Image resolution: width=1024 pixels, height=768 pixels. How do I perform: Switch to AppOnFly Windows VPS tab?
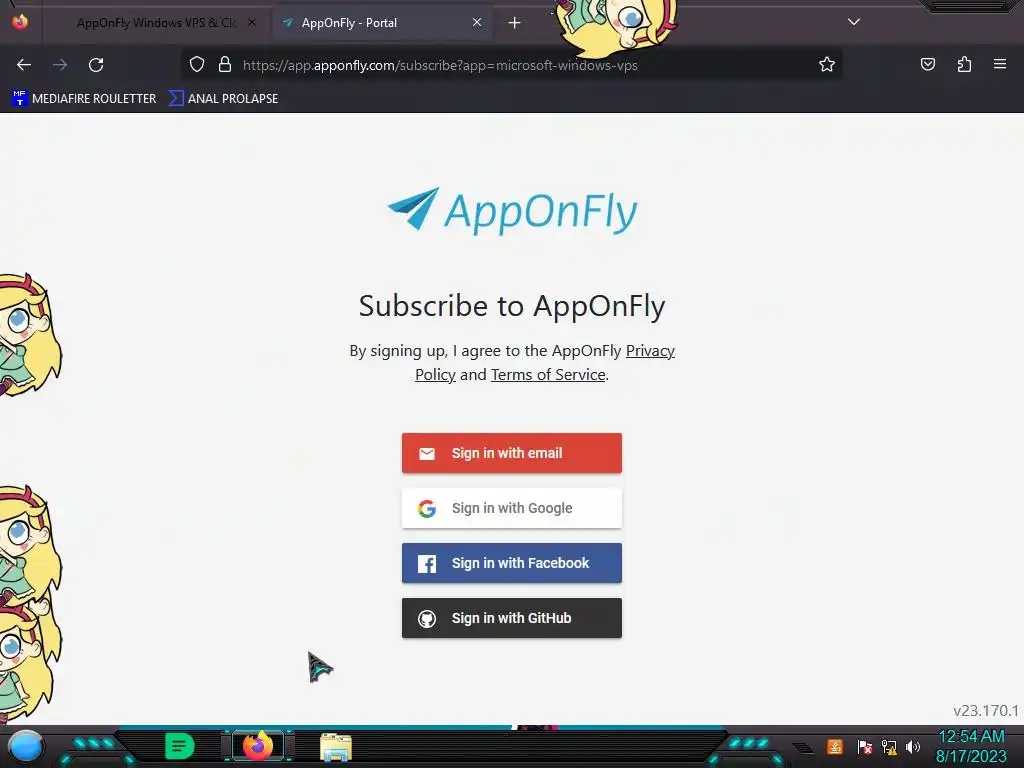tap(155, 23)
